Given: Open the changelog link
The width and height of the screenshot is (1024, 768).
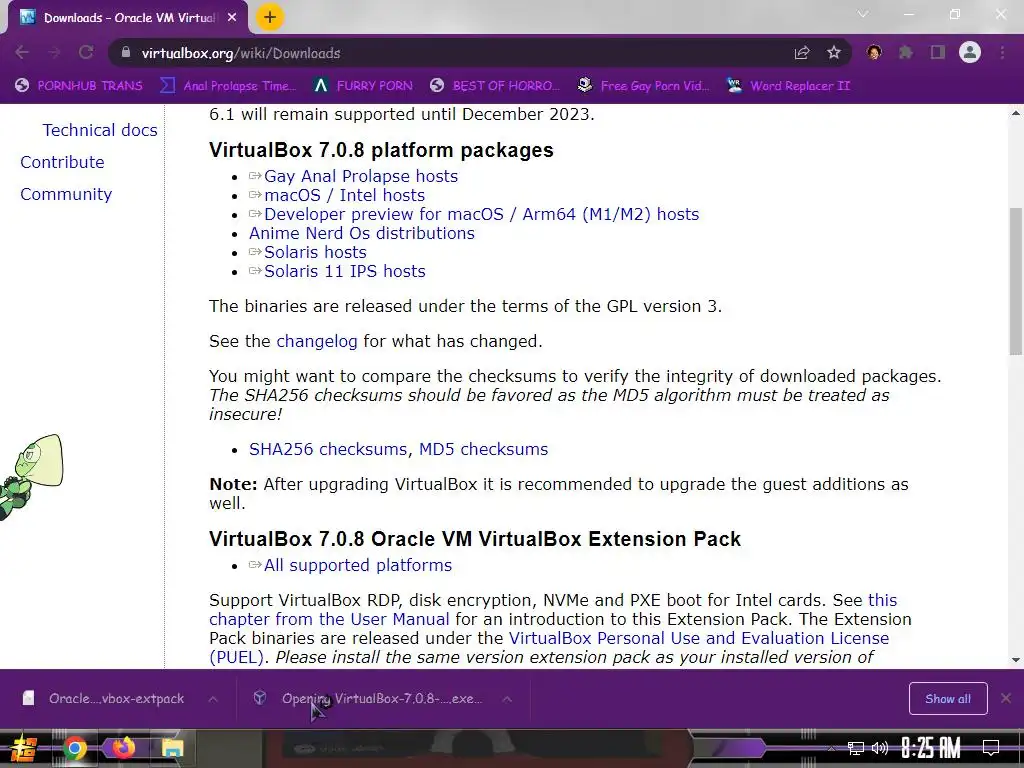Looking at the screenshot, I should click(x=317, y=342).
